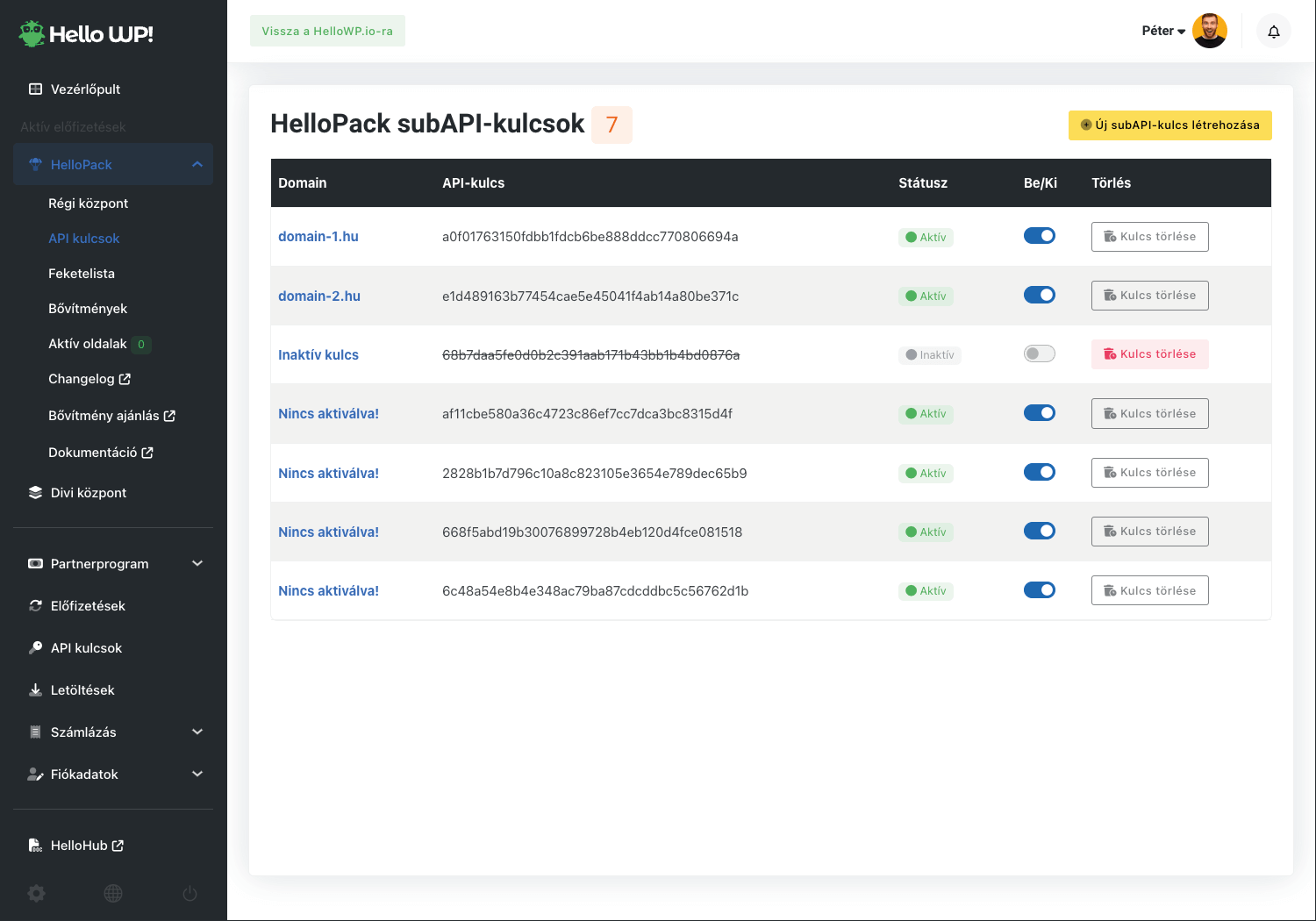1316x921 pixels.
Task: Toggle switch for key 668f5abd19b30076…
Action: 1040,531
